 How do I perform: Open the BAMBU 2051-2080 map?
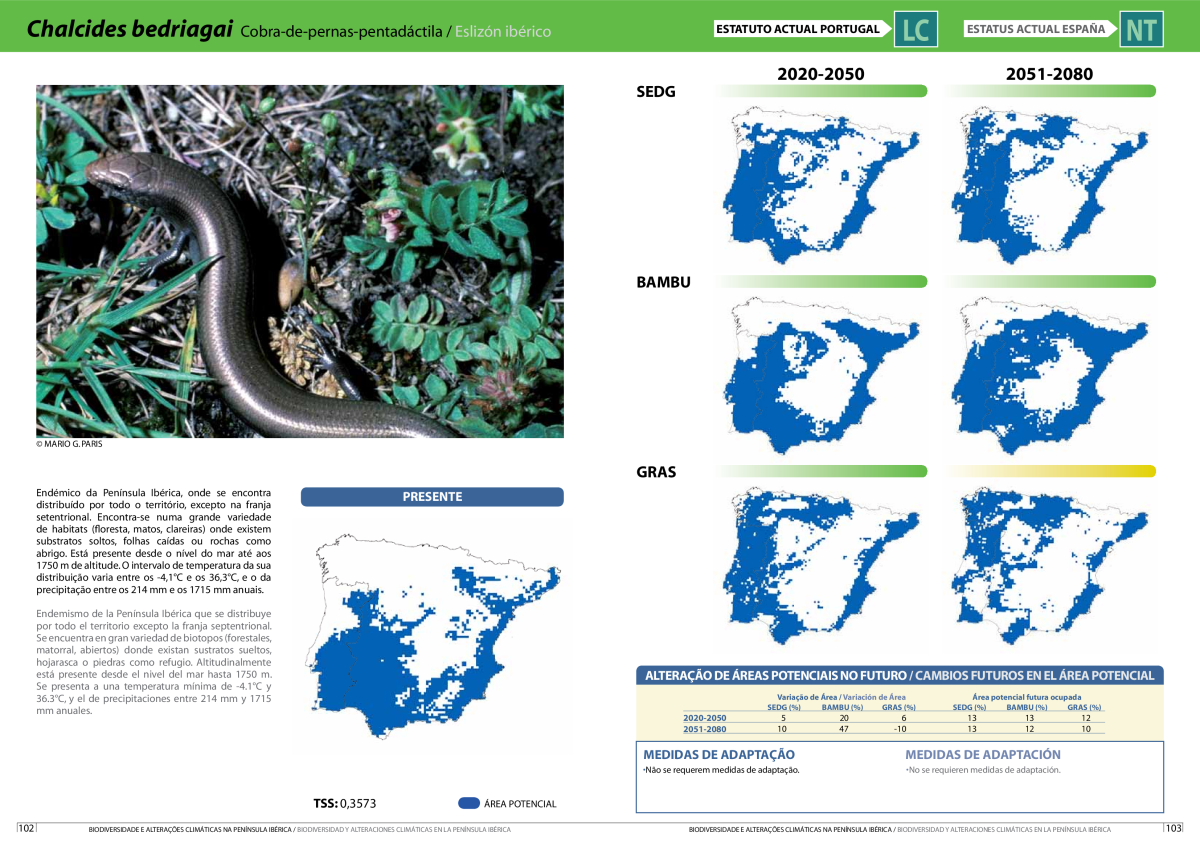tap(1050, 374)
